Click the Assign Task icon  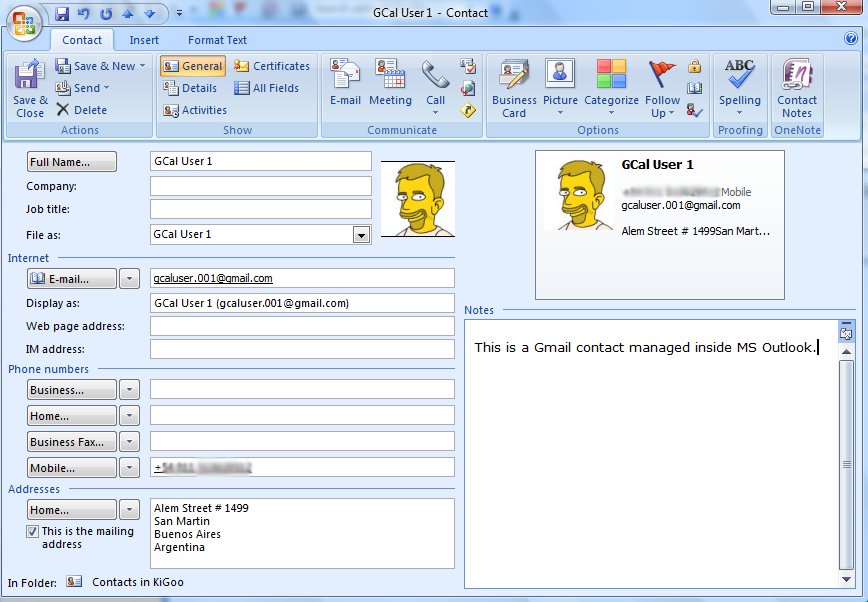pos(468,66)
